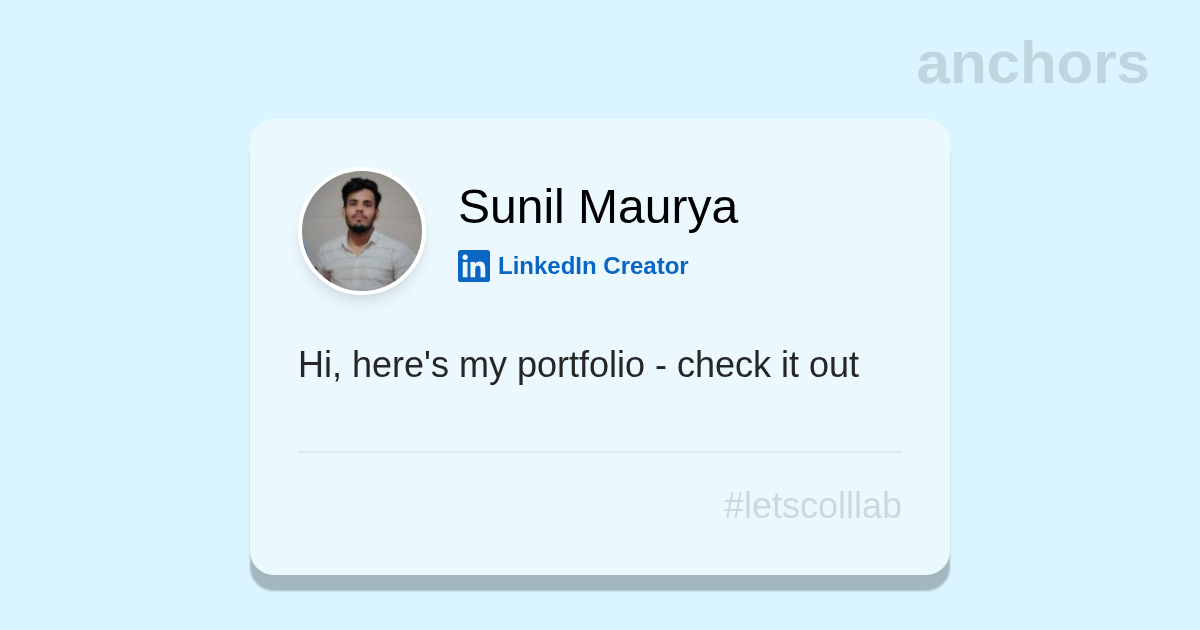Select the LinkedIn Creator label
This screenshot has height=630, width=1200.
(592, 266)
